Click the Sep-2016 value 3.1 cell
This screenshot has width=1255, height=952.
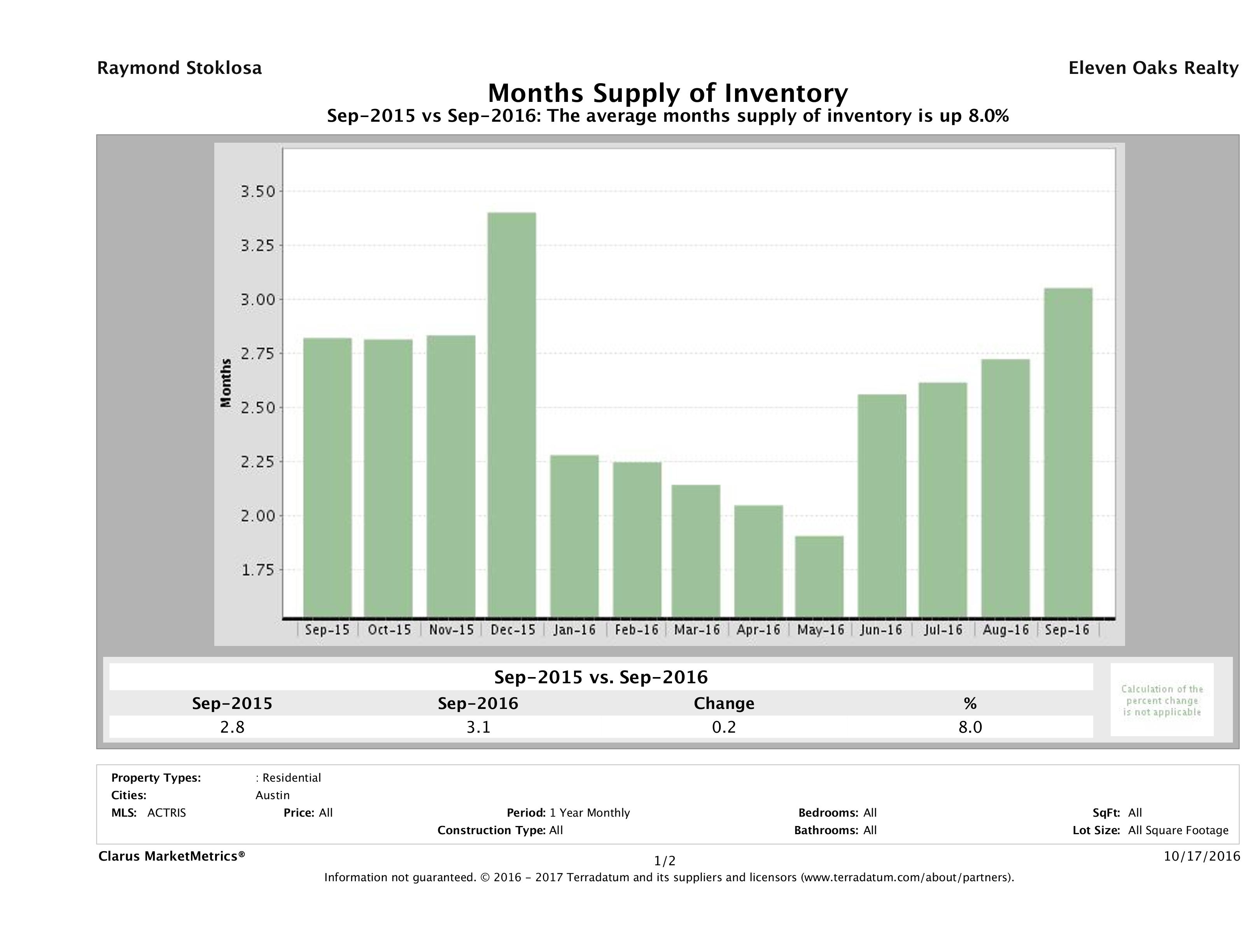[x=478, y=727]
